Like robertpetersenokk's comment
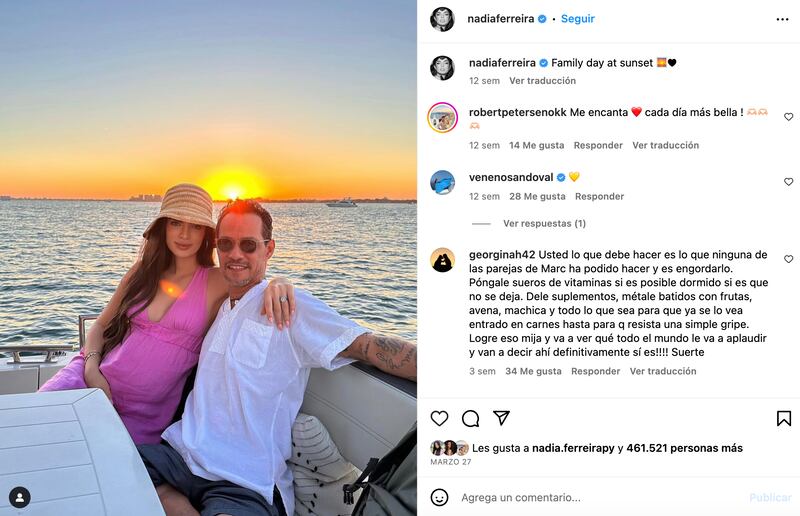The width and height of the screenshot is (800, 516). tap(788, 117)
